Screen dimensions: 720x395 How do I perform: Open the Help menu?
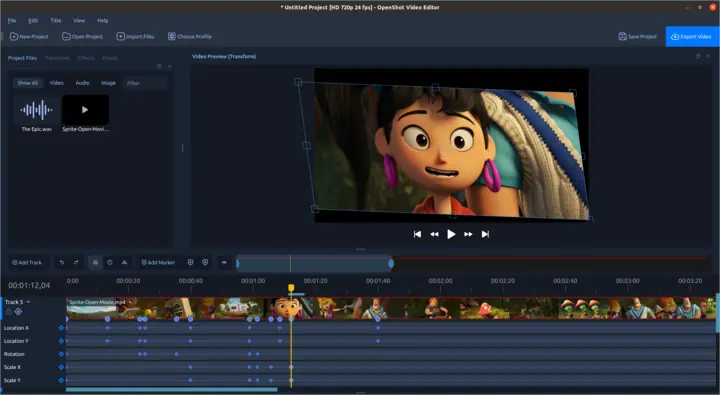pos(102,21)
